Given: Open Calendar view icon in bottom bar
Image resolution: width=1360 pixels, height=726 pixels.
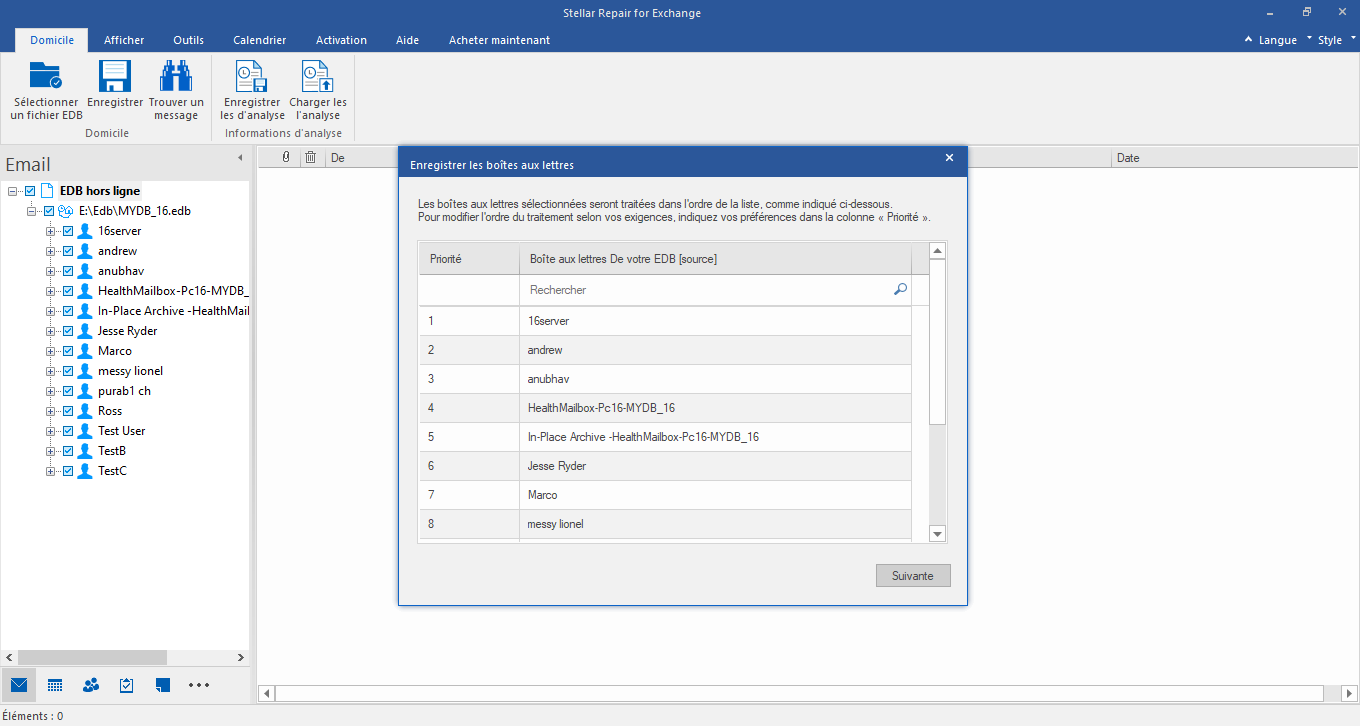Looking at the screenshot, I should pos(55,685).
